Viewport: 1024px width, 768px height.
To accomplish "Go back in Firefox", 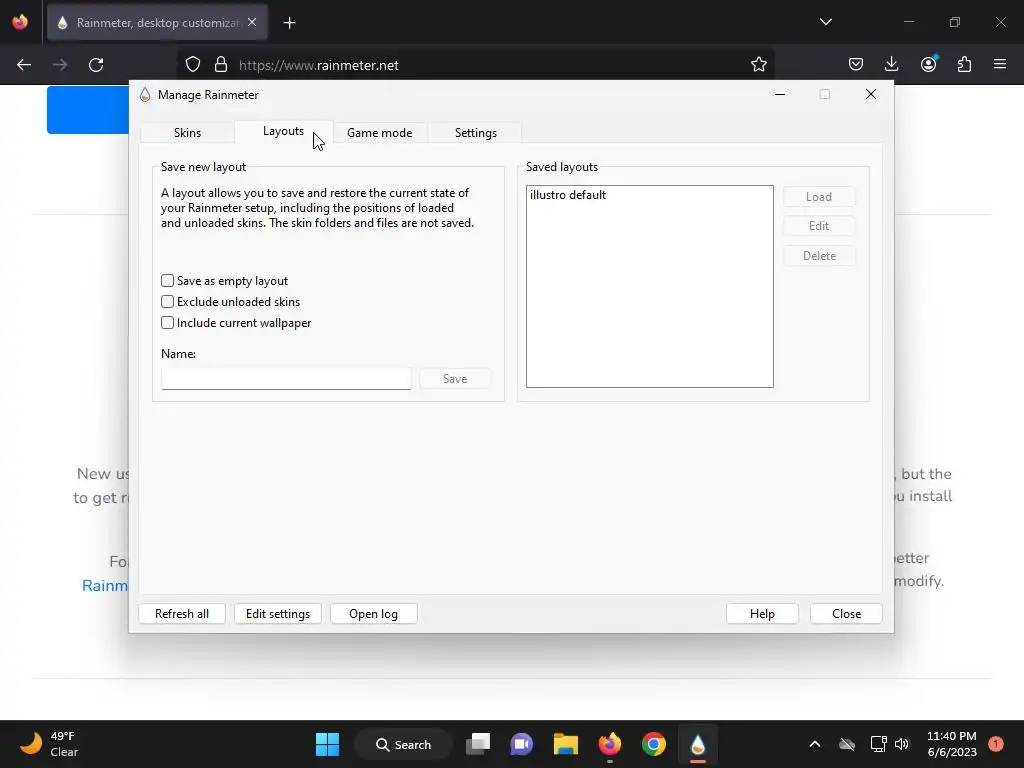I will coord(24,65).
